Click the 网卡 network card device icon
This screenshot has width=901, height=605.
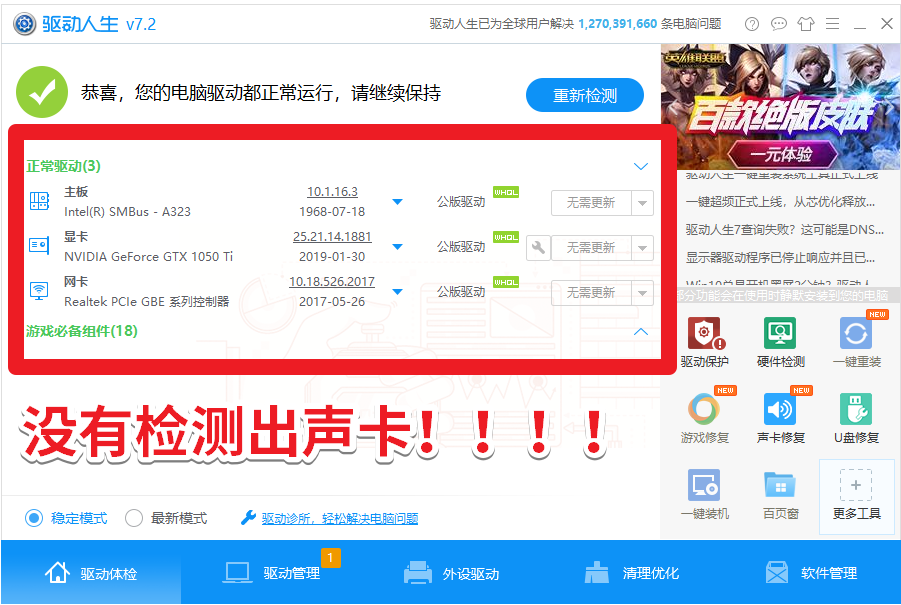39,291
